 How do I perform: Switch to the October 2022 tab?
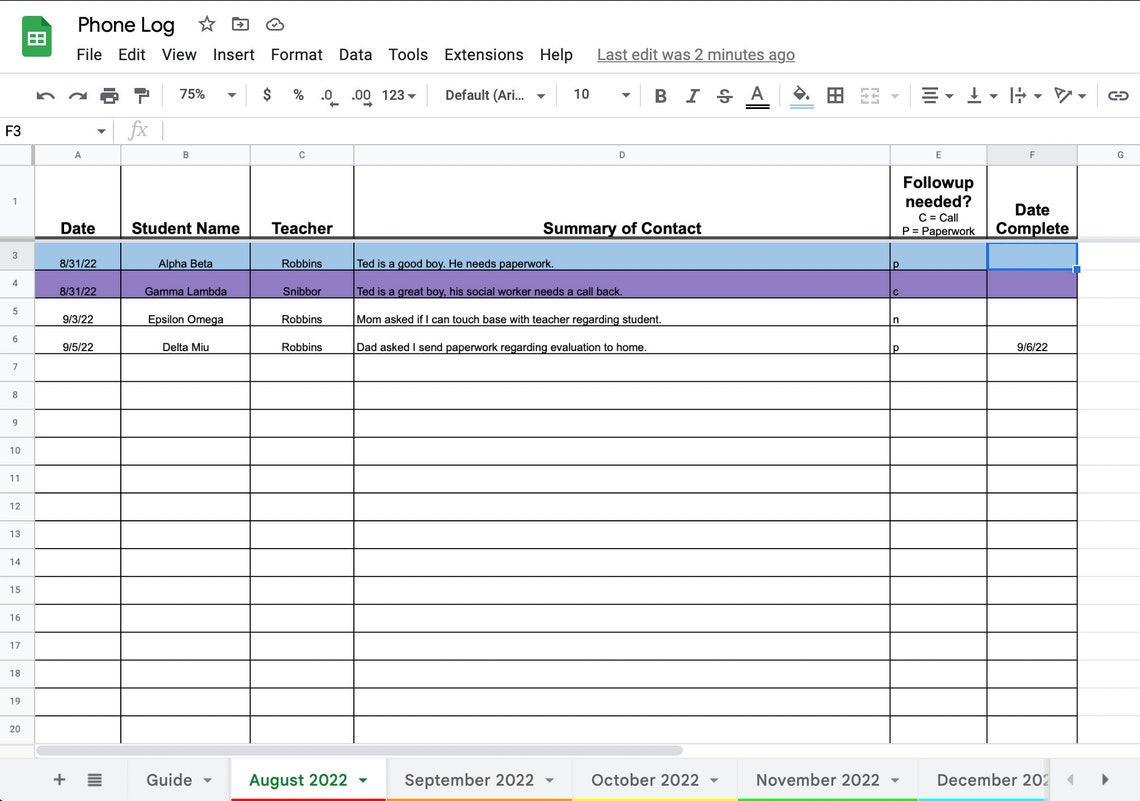click(x=643, y=779)
